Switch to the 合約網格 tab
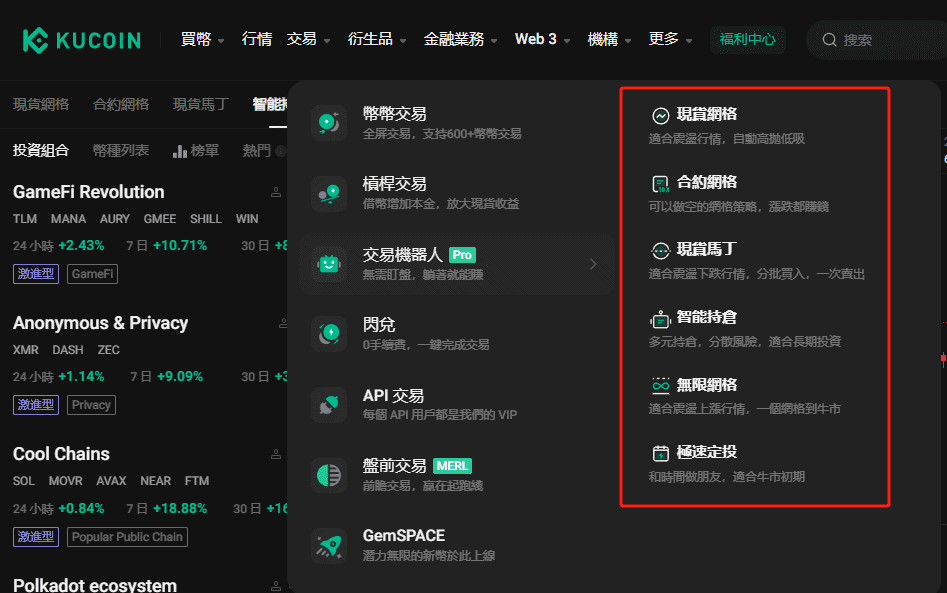The width and height of the screenshot is (947, 593). [x=121, y=104]
